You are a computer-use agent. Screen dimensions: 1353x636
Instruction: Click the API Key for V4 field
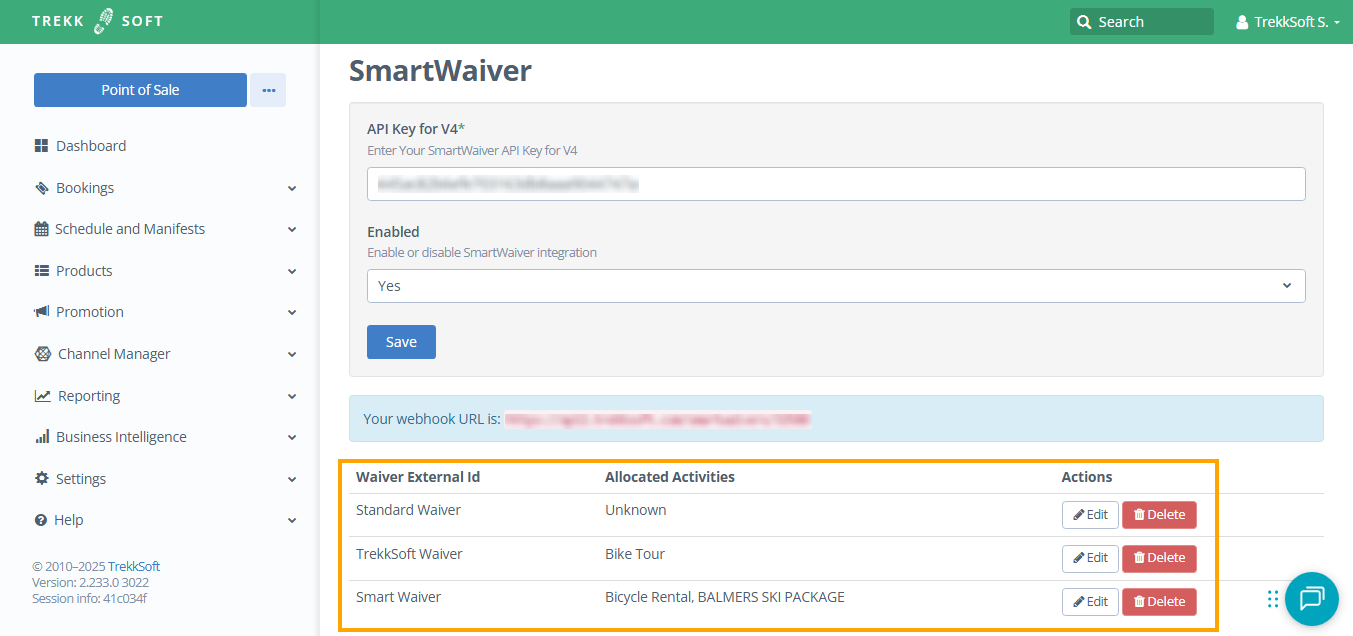tap(835, 184)
